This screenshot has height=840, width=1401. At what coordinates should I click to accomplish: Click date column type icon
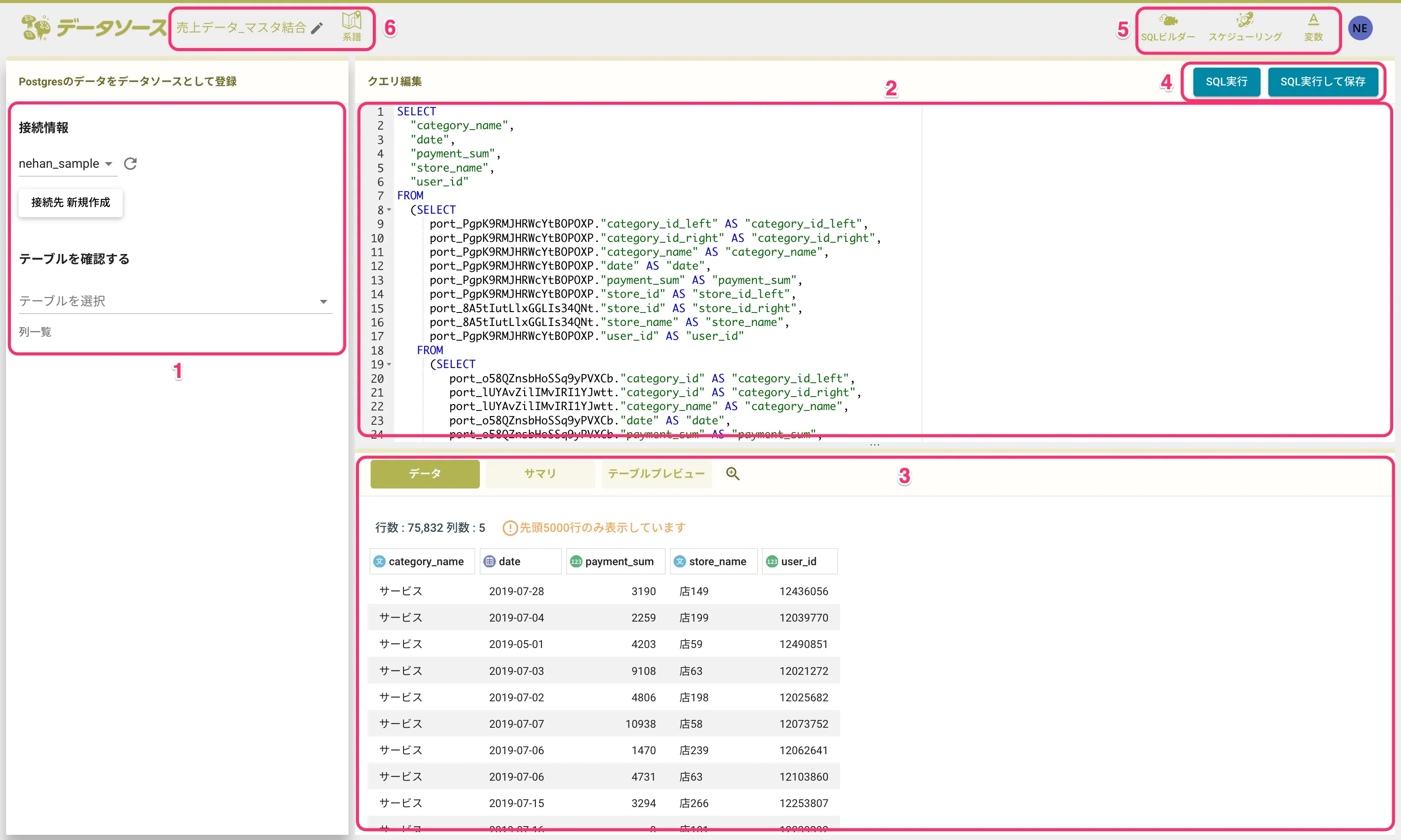coord(490,561)
